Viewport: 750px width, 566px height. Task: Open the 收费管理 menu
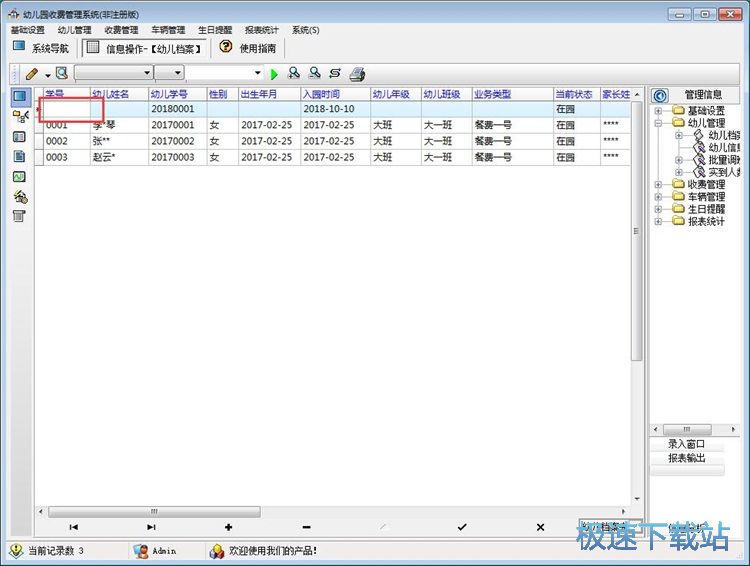coord(121,30)
